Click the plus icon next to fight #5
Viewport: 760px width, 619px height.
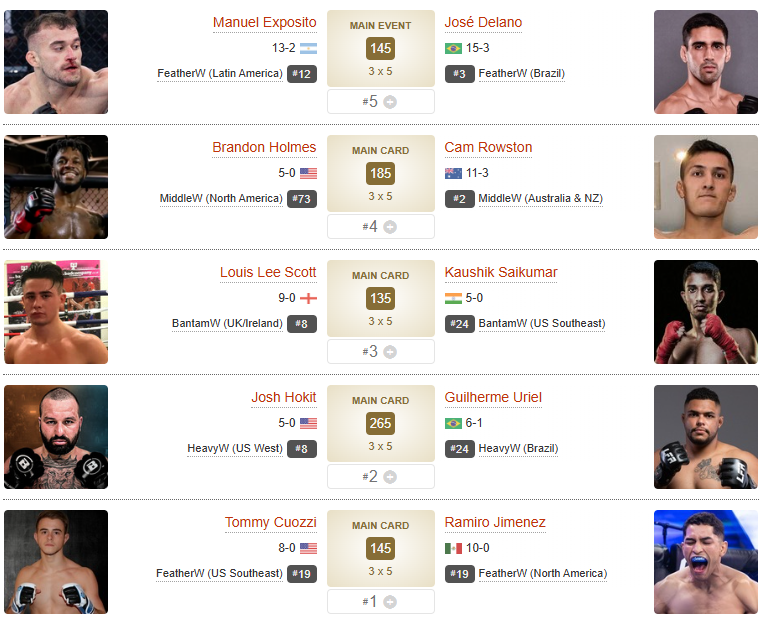(390, 102)
